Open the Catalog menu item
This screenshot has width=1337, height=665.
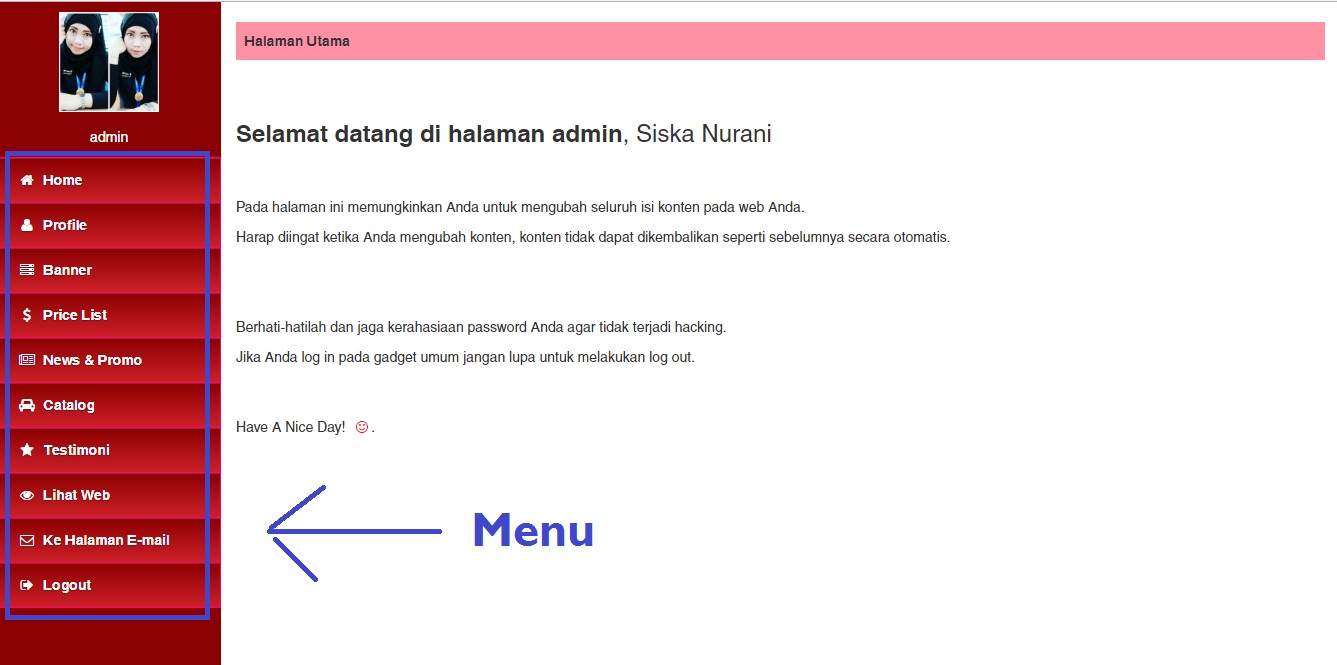(69, 405)
